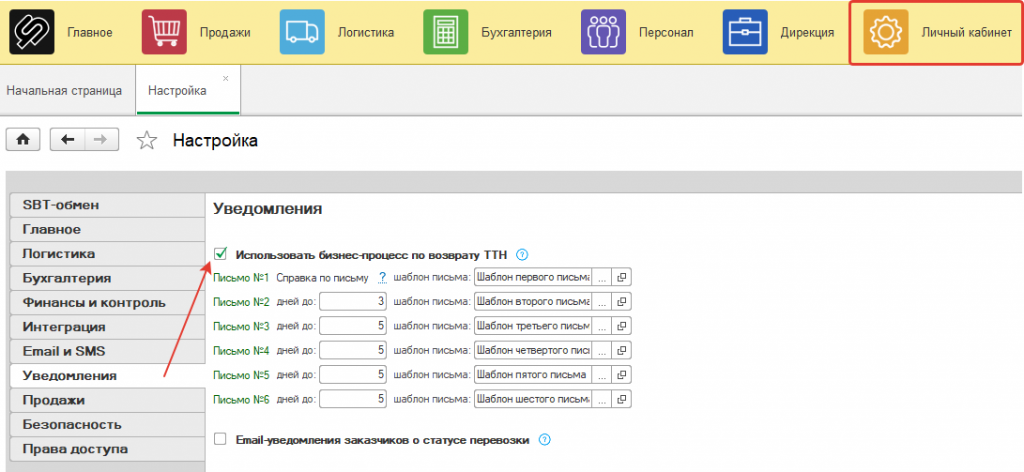1024x472 pixels.
Task: Click the Шаблон пятого письма field
Action: pos(533,374)
